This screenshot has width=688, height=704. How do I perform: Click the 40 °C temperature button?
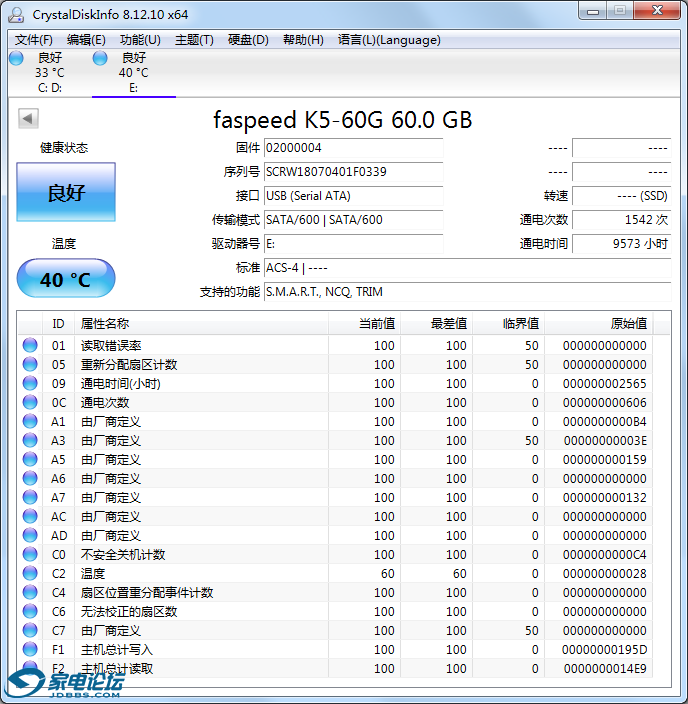pyautogui.click(x=66, y=279)
